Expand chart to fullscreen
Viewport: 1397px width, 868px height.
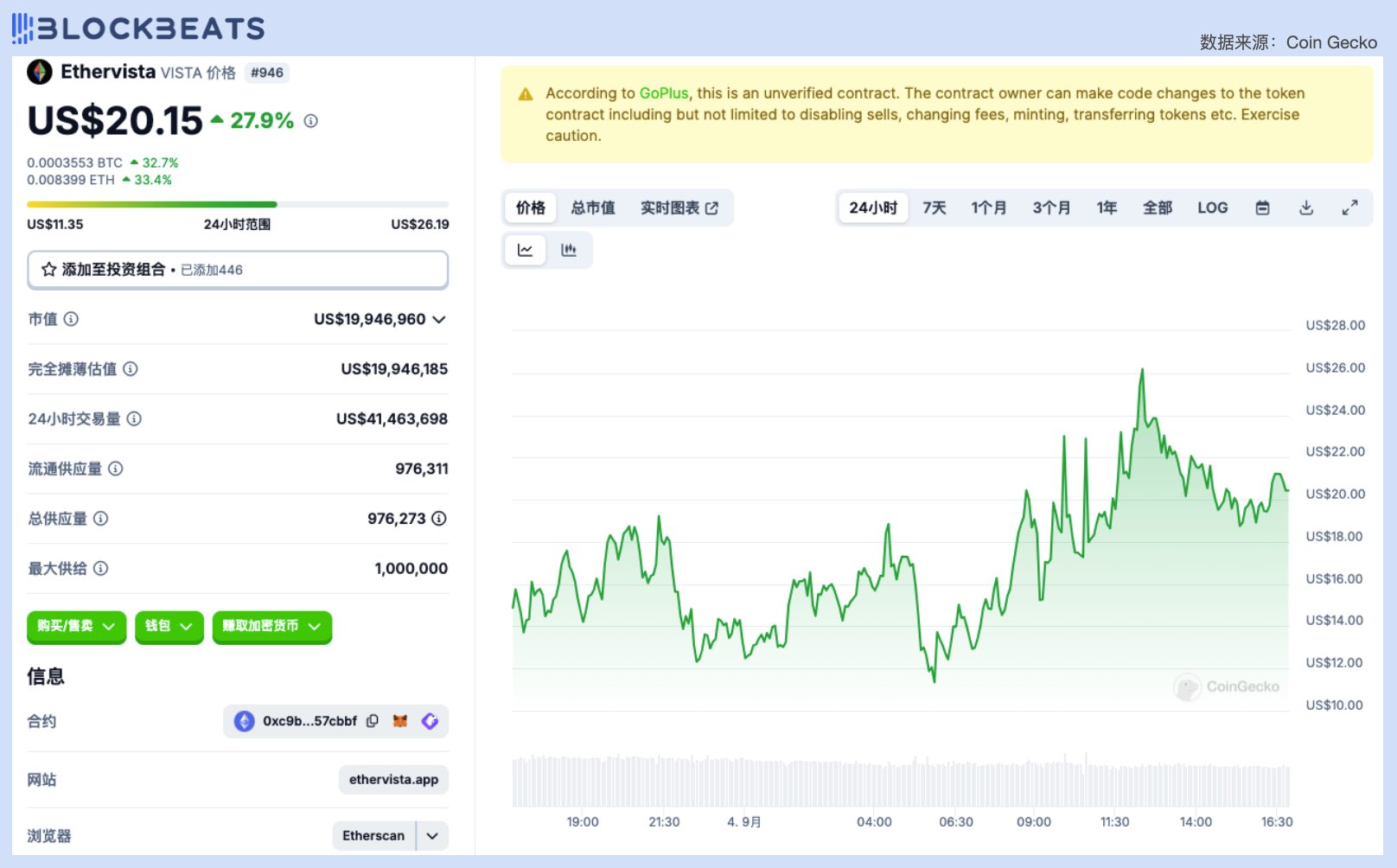[x=1349, y=207]
